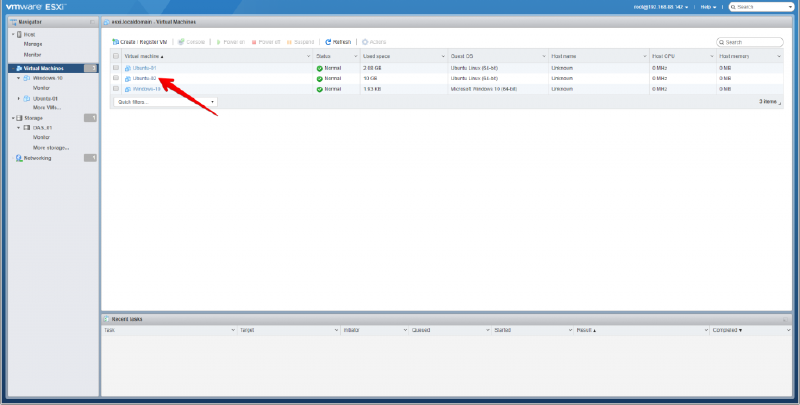Image resolution: width=800 pixels, height=405 pixels.
Task: Click More storage... in Navigator
Action: pyautogui.click(x=51, y=147)
